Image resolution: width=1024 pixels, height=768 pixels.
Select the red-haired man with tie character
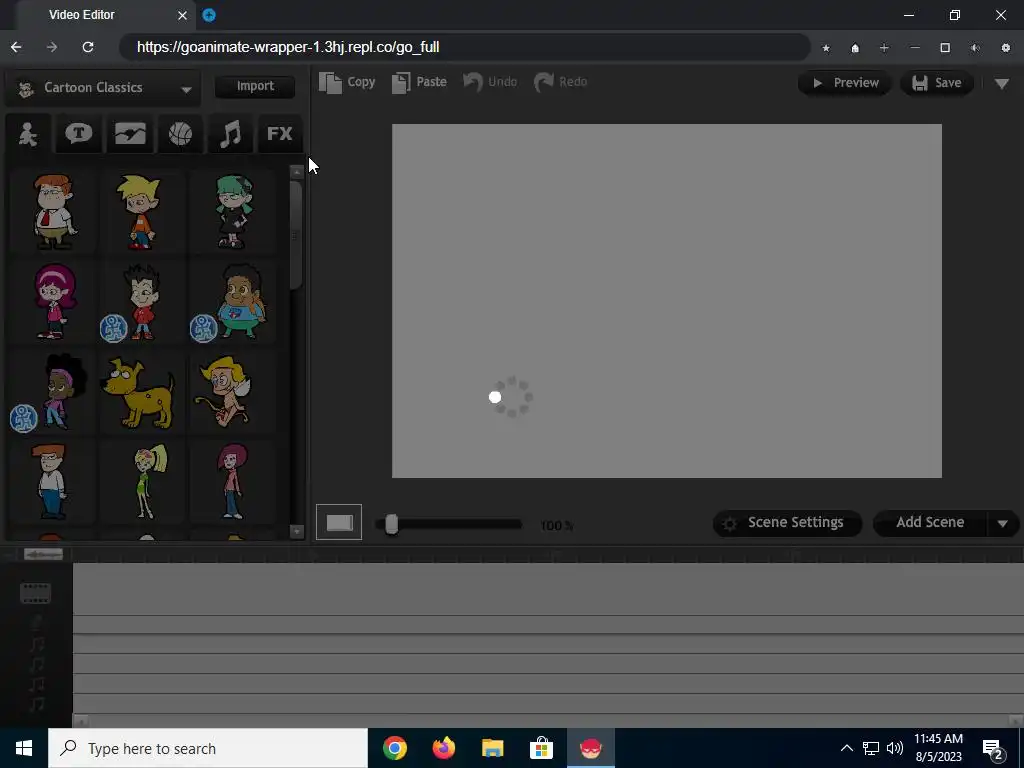54,211
